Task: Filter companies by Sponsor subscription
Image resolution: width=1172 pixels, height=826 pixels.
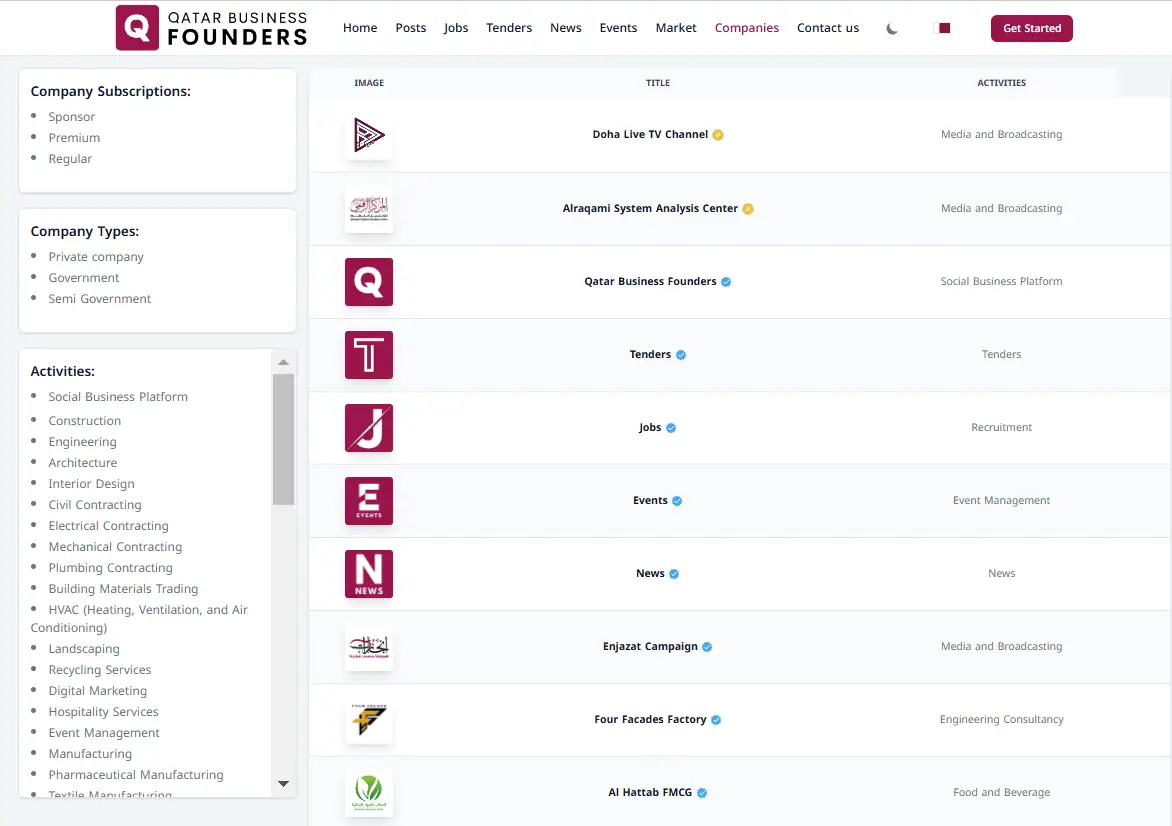Action: tap(72, 117)
